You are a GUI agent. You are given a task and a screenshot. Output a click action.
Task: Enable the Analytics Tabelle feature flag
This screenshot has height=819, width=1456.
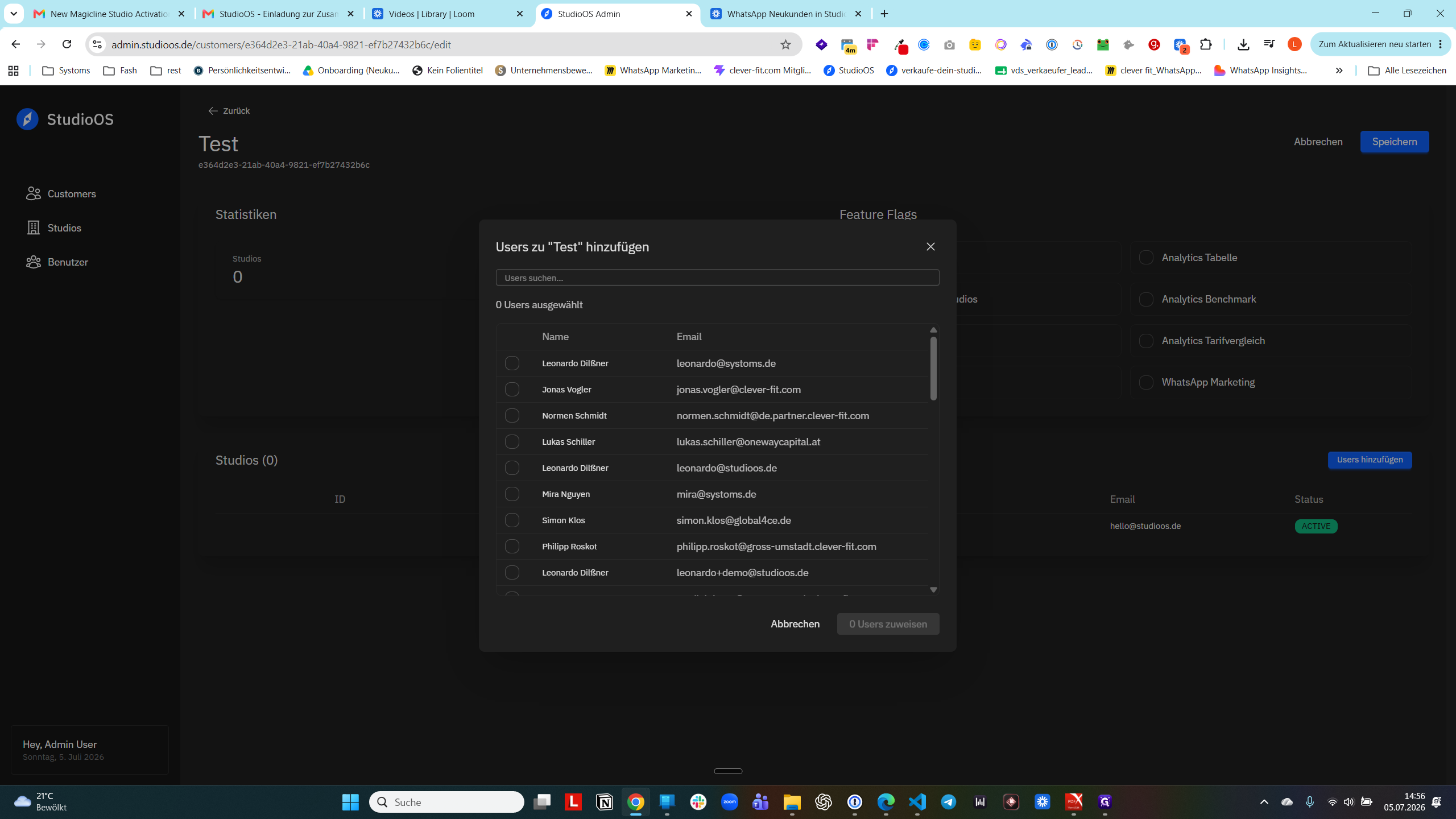point(1146,258)
